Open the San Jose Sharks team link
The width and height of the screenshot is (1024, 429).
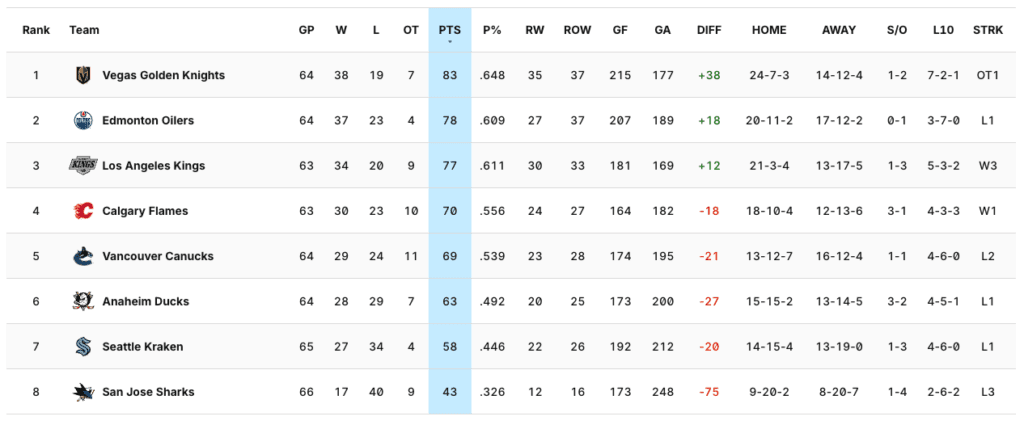click(148, 392)
